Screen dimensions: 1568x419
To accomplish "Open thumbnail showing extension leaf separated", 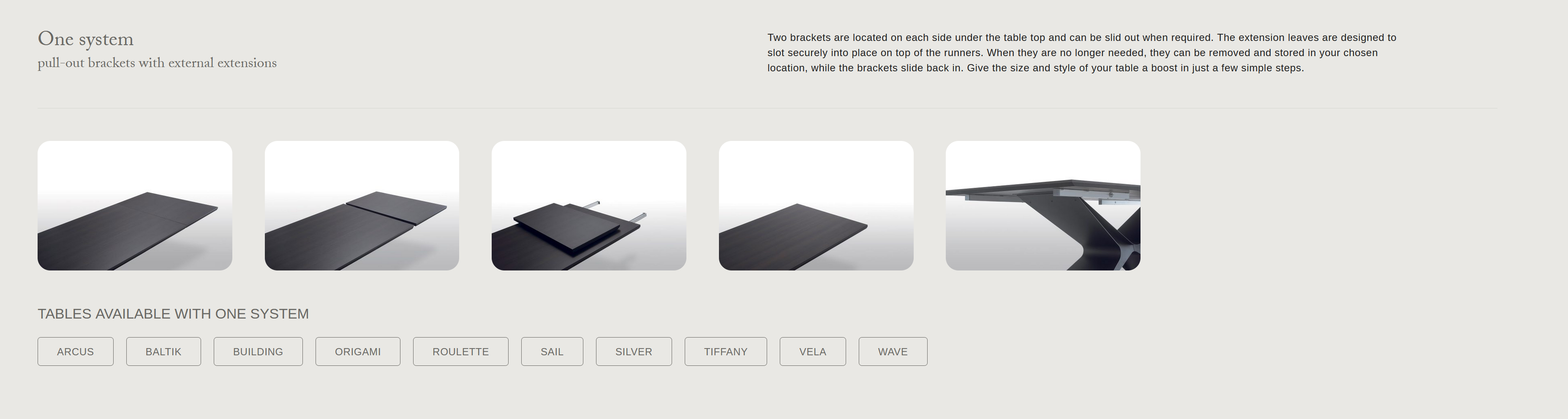I will coord(362,205).
